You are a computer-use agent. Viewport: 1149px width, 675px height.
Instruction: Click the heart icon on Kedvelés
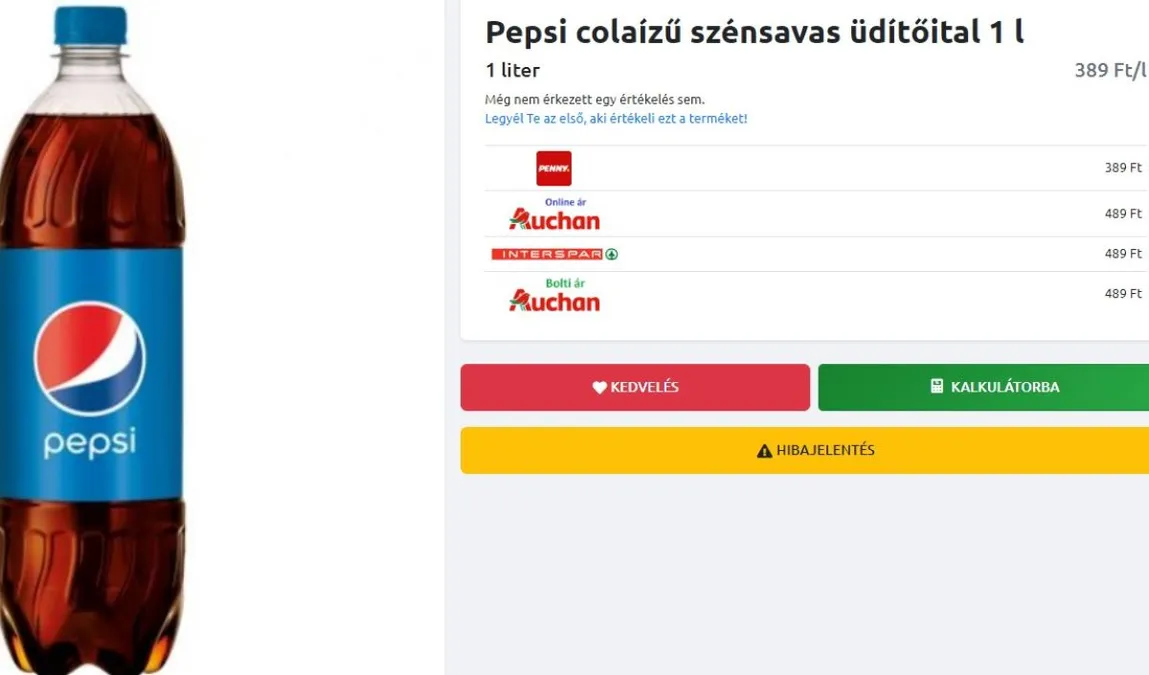click(599, 387)
